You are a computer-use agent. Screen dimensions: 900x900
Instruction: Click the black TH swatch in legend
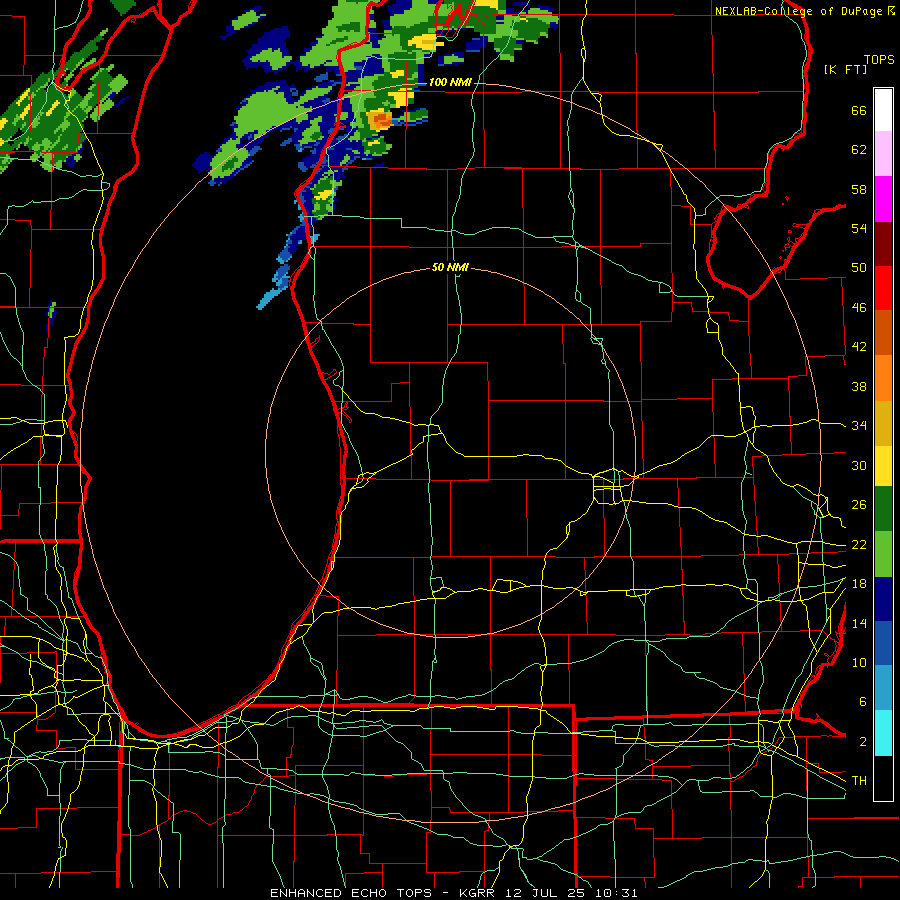(x=883, y=778)
